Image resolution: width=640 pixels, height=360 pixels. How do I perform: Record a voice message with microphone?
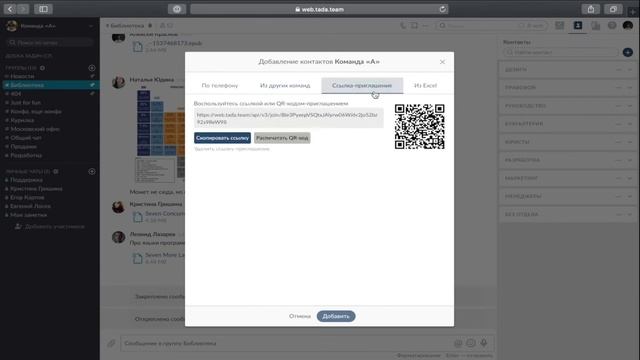(484, 343)
